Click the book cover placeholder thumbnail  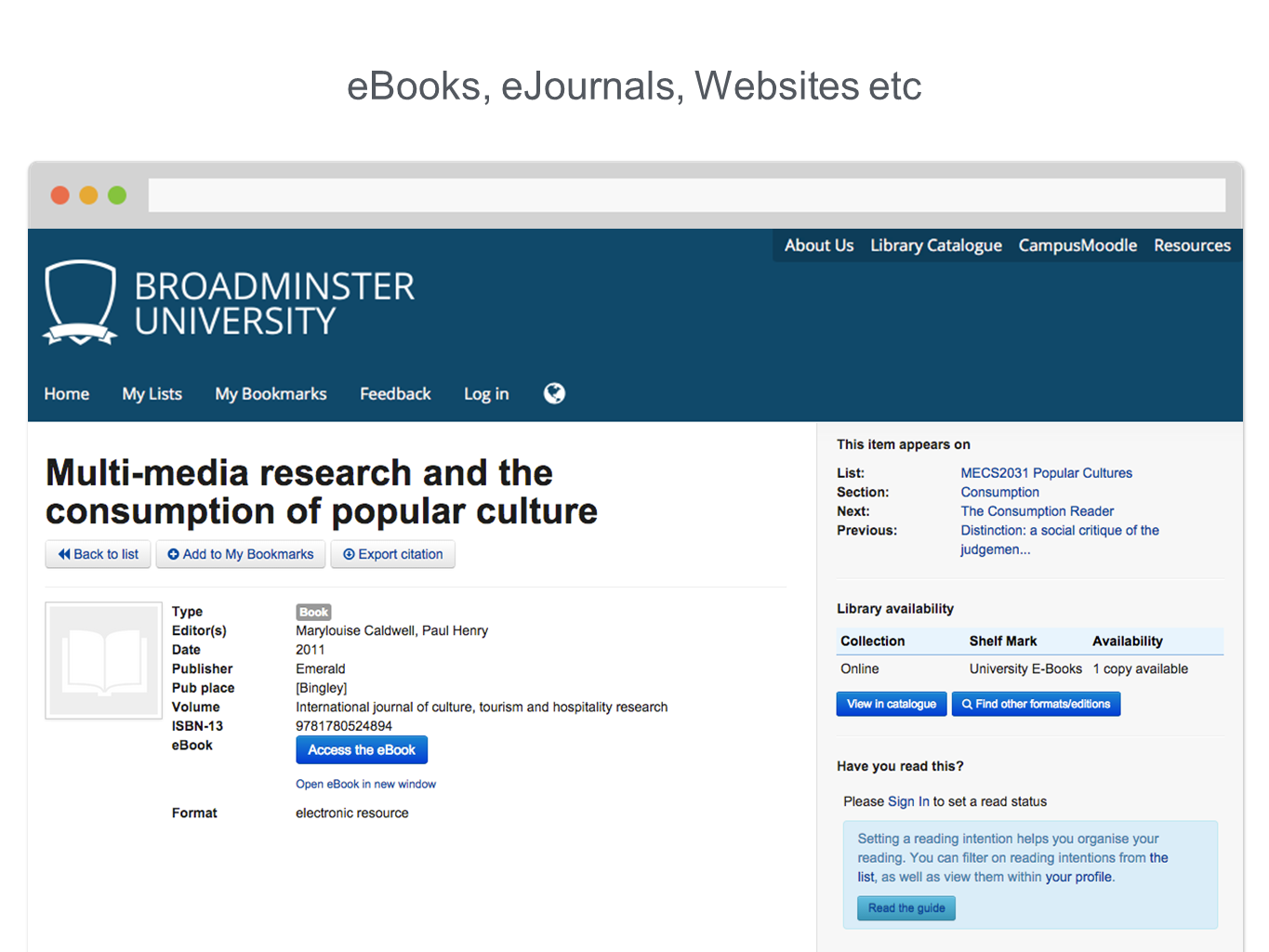pyautogui.click(x=103, y=661)
